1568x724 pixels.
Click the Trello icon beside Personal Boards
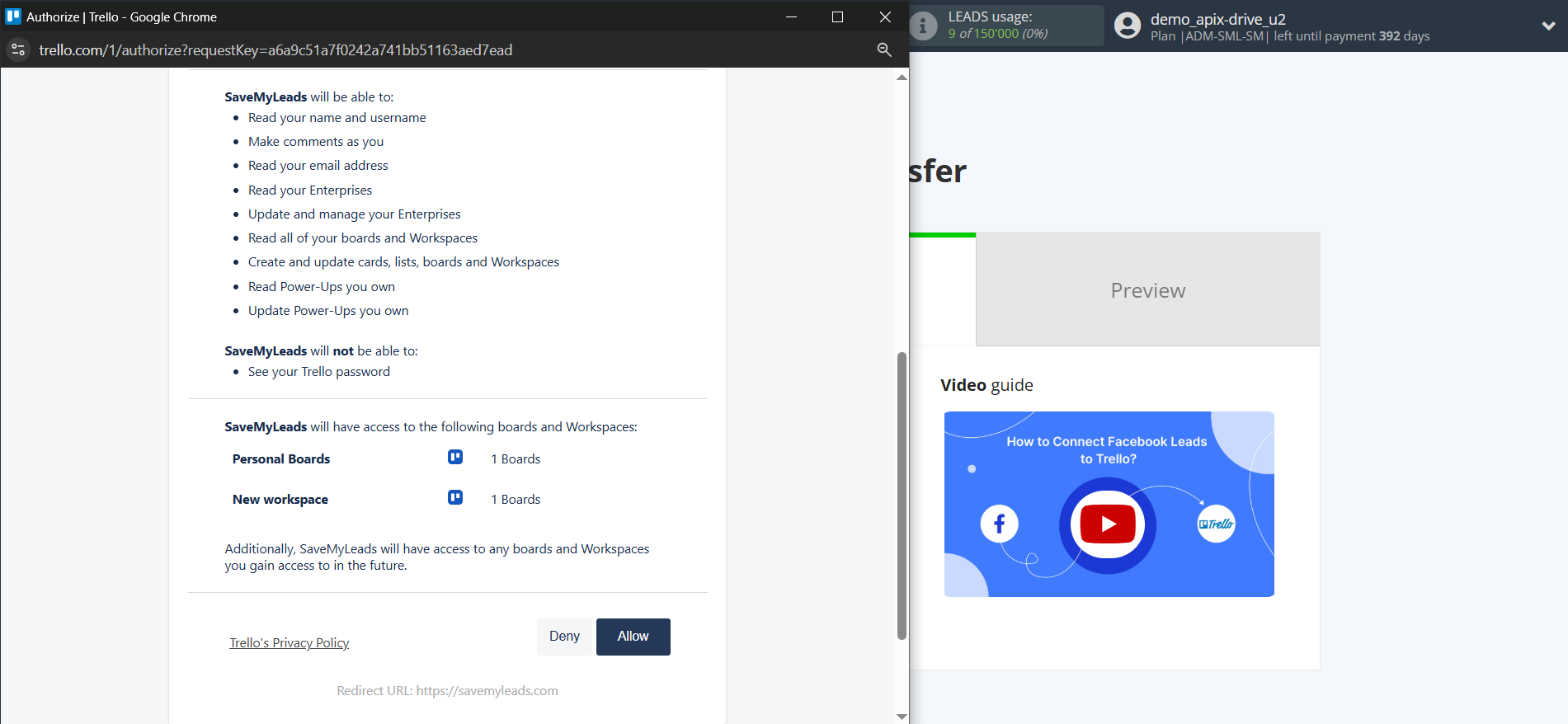tap(455, 457)
